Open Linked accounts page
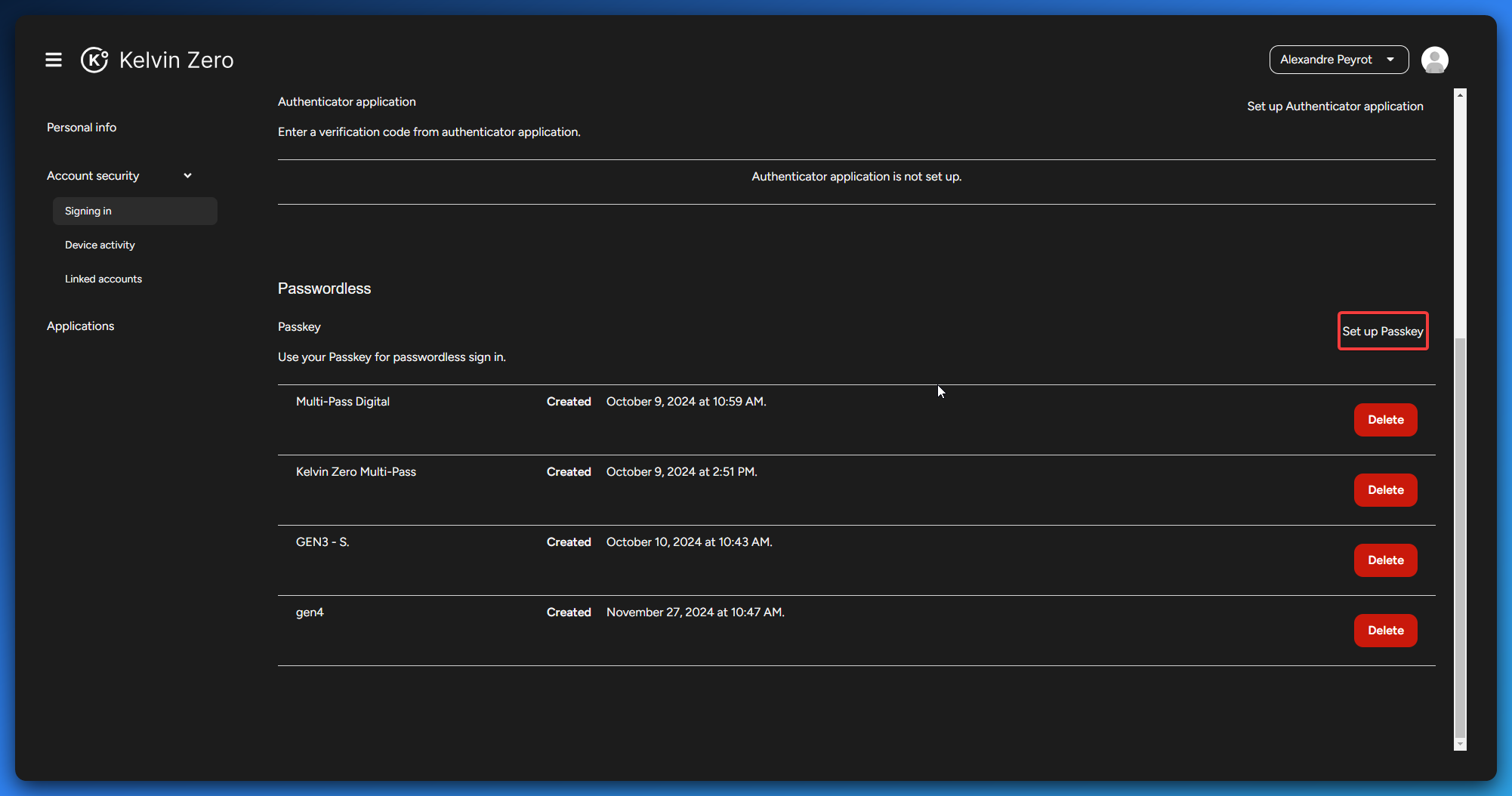 click(103, 279)
